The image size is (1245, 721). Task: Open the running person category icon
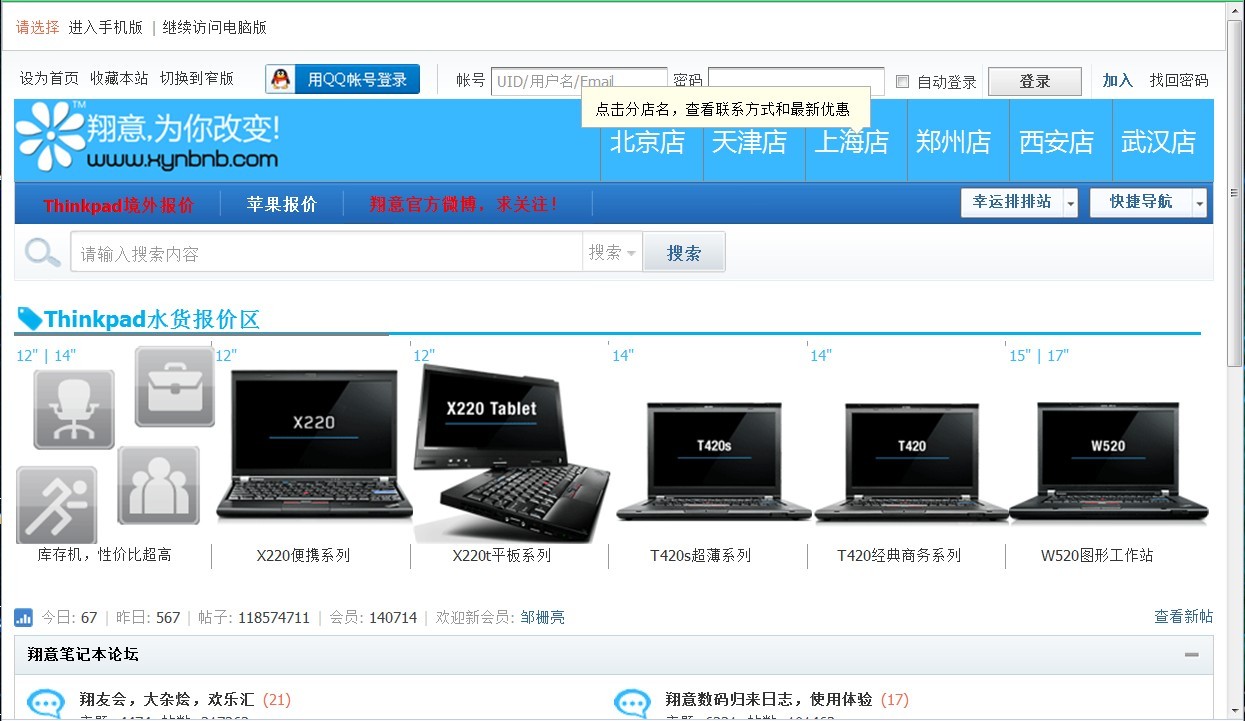coord(57,505)
